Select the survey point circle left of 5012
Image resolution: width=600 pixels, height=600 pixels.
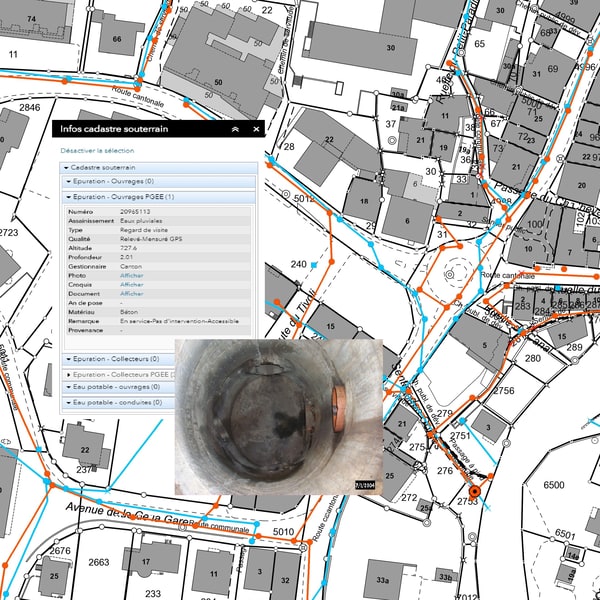285,194
